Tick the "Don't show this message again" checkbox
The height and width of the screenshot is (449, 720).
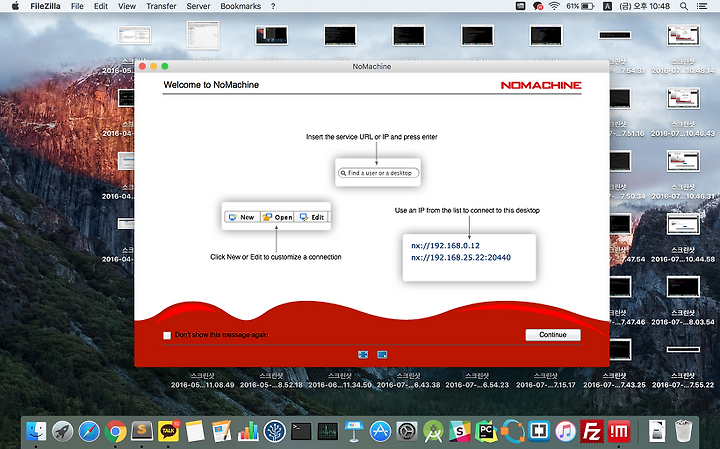pyautogui.click(x=167, y=335)
